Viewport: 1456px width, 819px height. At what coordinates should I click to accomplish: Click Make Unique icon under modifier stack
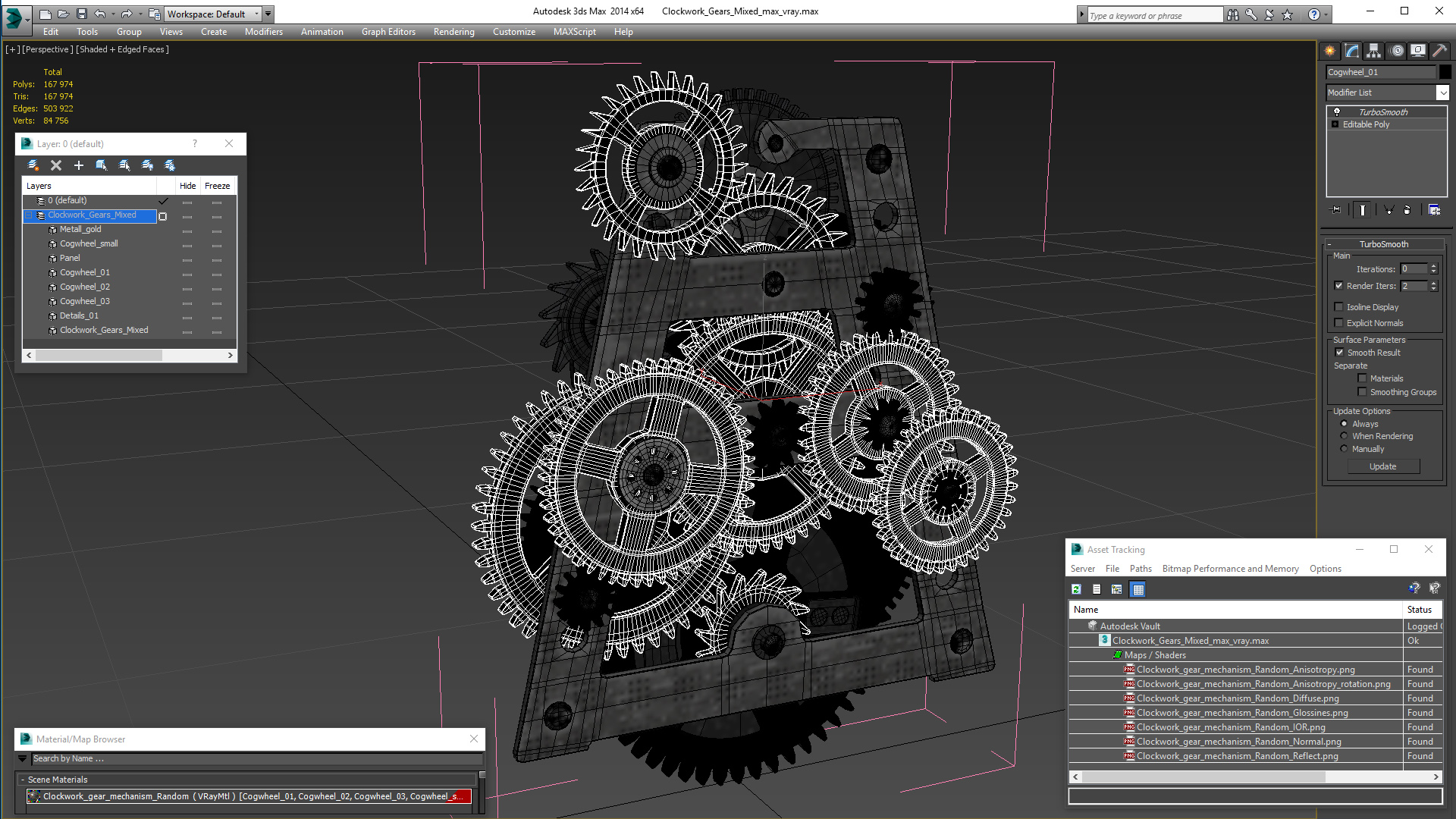(x=1389, y=210)
